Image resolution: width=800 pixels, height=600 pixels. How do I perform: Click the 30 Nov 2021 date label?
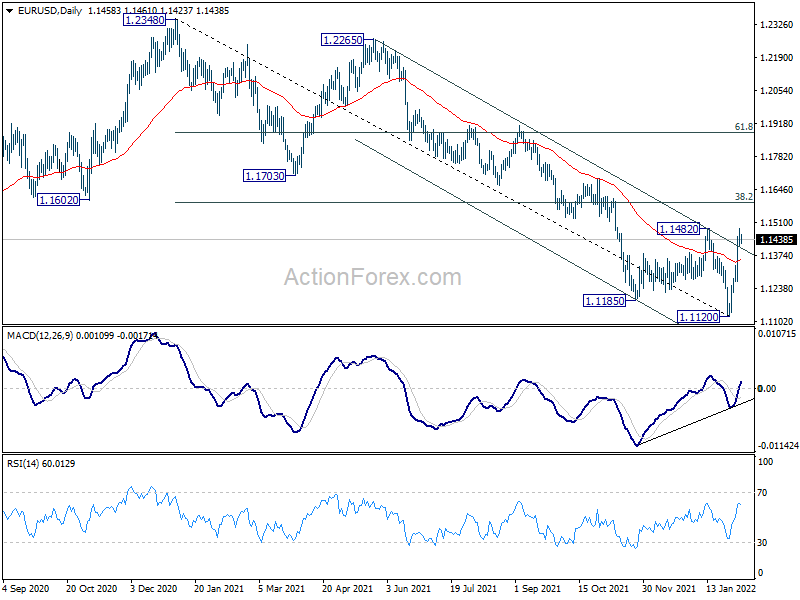click(x=668, y=589)
